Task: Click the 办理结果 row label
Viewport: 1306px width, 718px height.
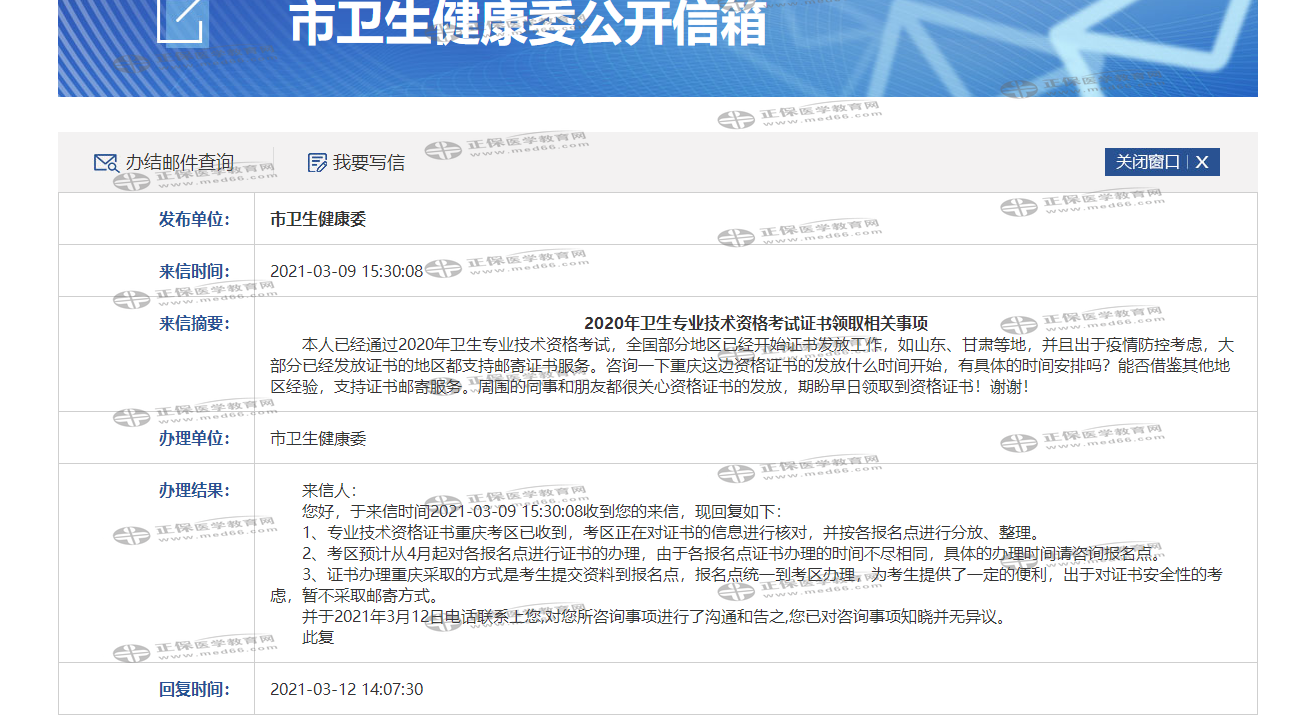Action: [x=194, y=490]
